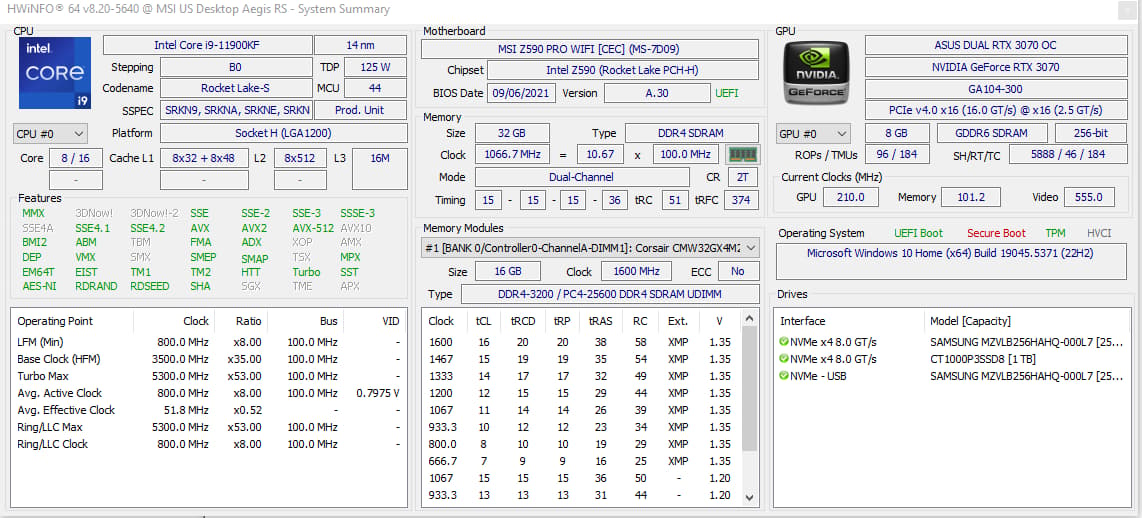Open the memory module selection dropdown
Screen dimensions: 1142x518
click(591, 248)
